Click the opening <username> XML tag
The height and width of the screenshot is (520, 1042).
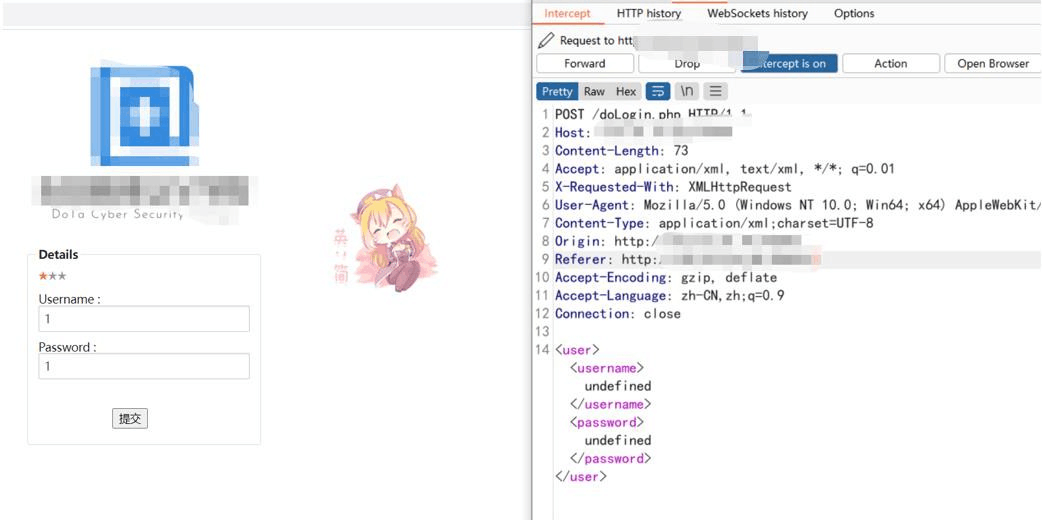pos(607,368)
